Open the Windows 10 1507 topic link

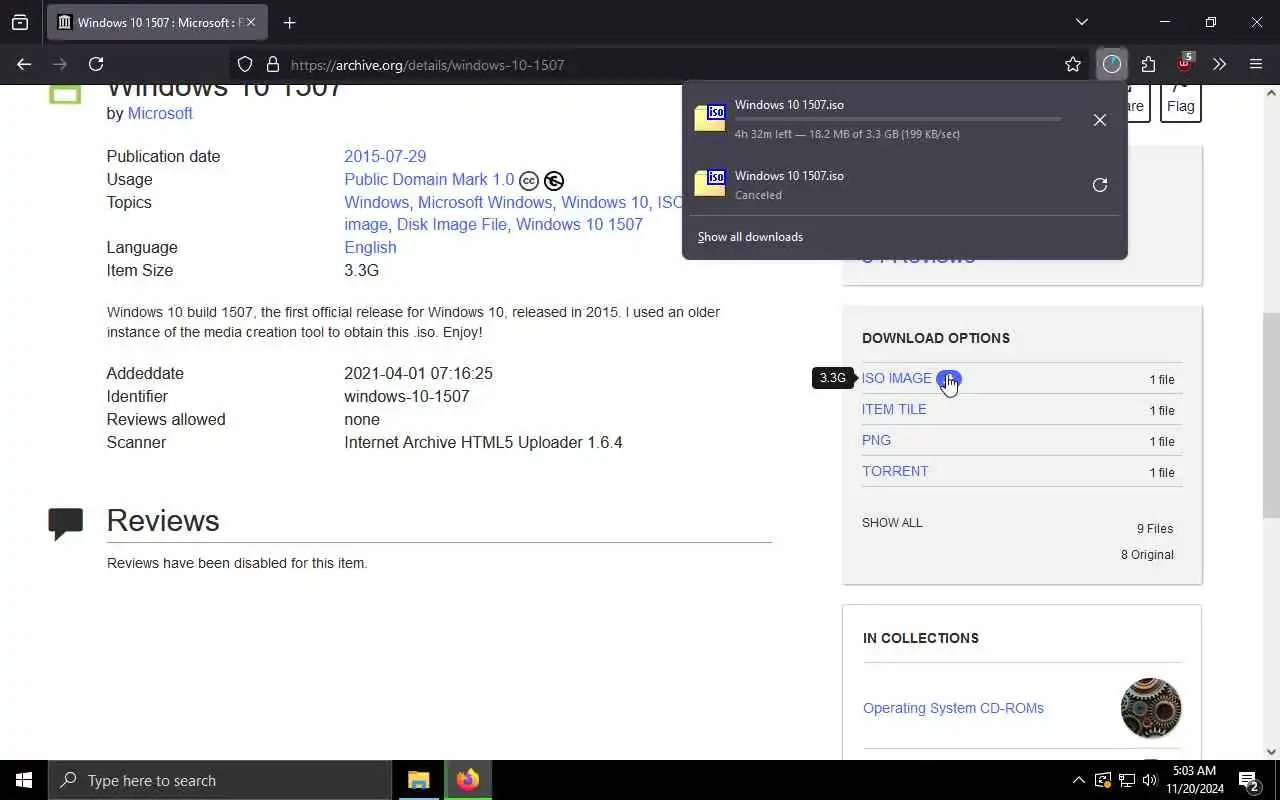tap(579, 224)
